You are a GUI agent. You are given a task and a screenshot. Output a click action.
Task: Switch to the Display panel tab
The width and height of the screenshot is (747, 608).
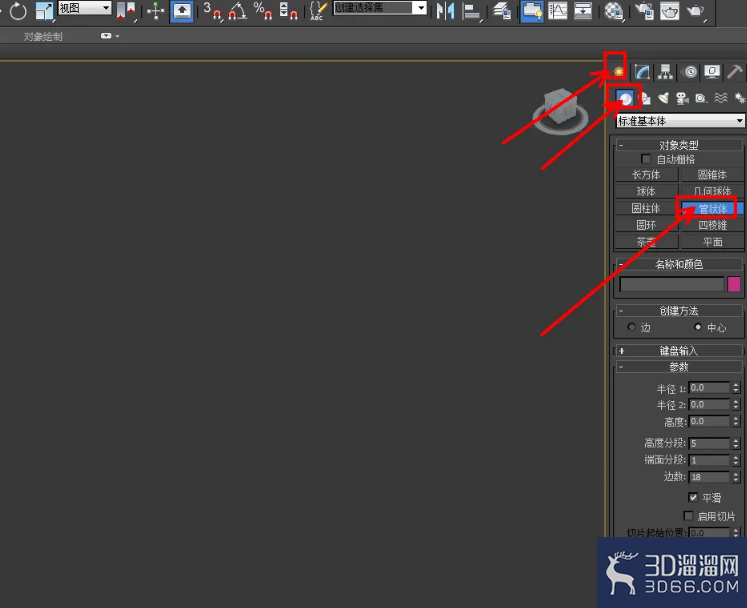pyautogui.click(x=712, y=72)
